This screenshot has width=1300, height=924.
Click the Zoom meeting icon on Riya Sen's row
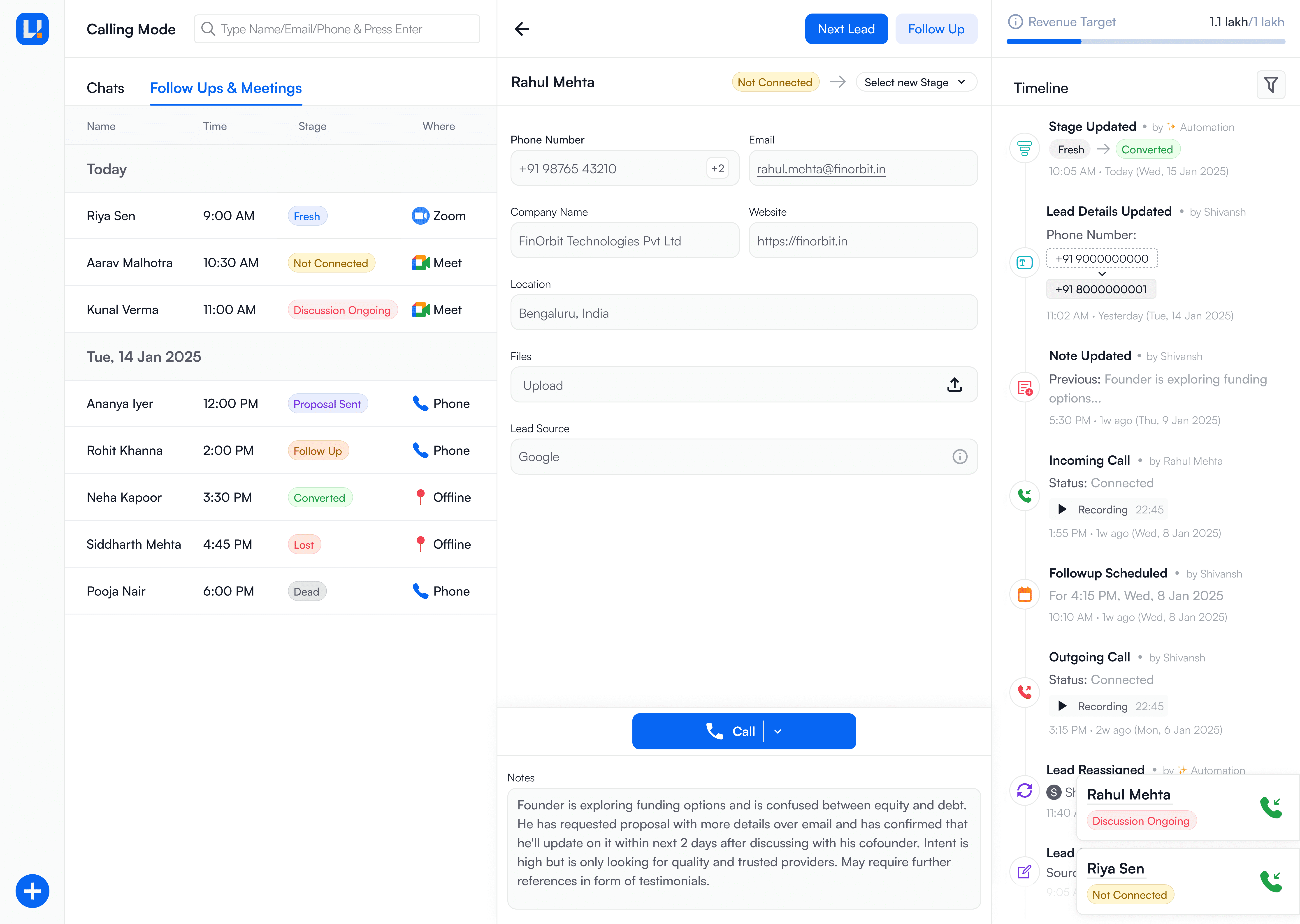pos(420,216)
